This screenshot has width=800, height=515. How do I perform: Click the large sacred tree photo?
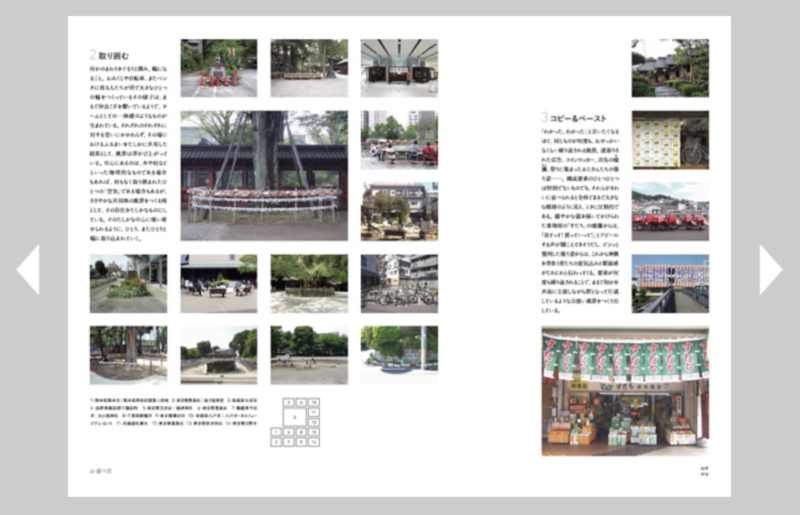[264, 175]
